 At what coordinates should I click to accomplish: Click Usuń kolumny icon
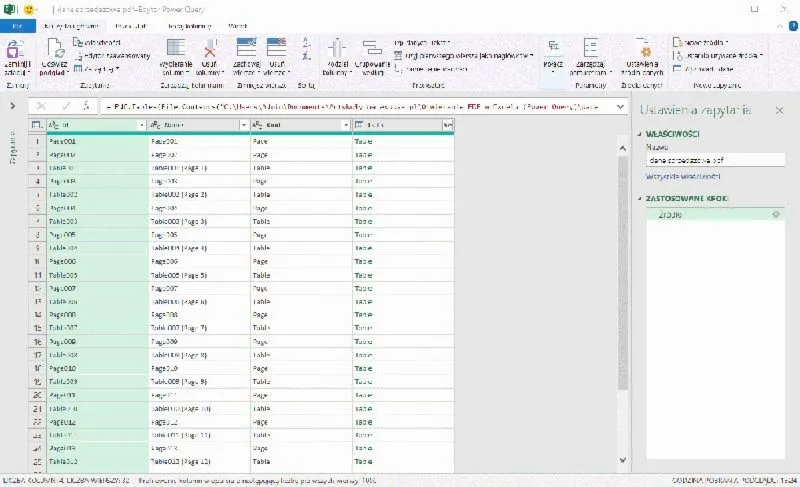pyautogui.click(x=210, y=48)
